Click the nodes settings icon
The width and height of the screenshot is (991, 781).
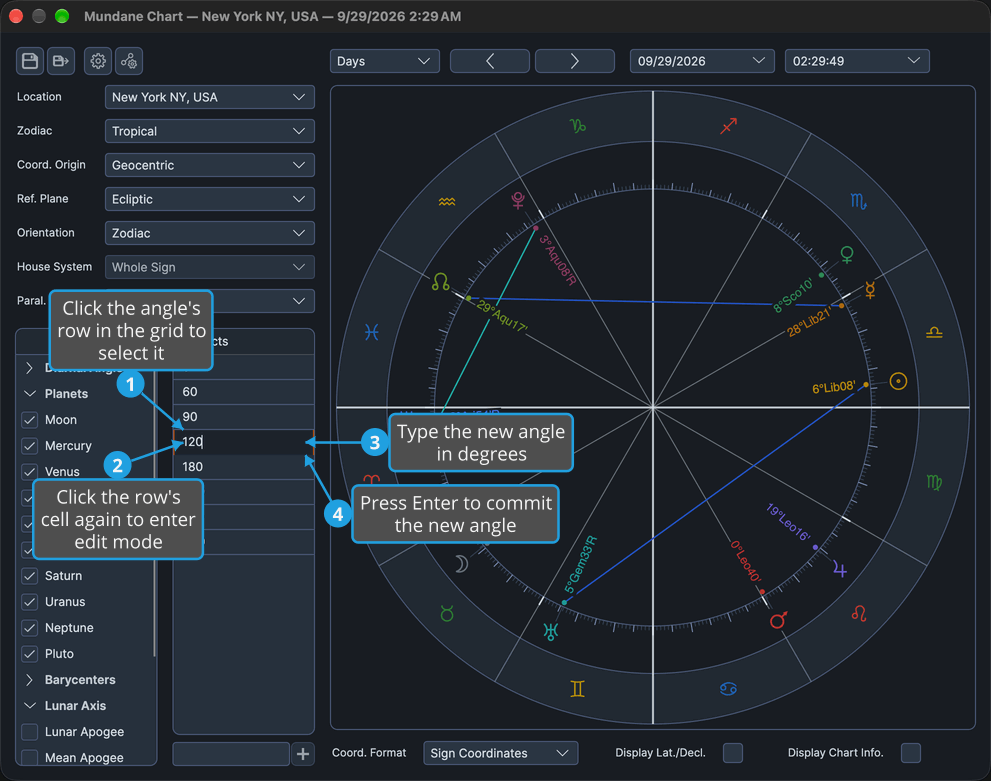129,61
